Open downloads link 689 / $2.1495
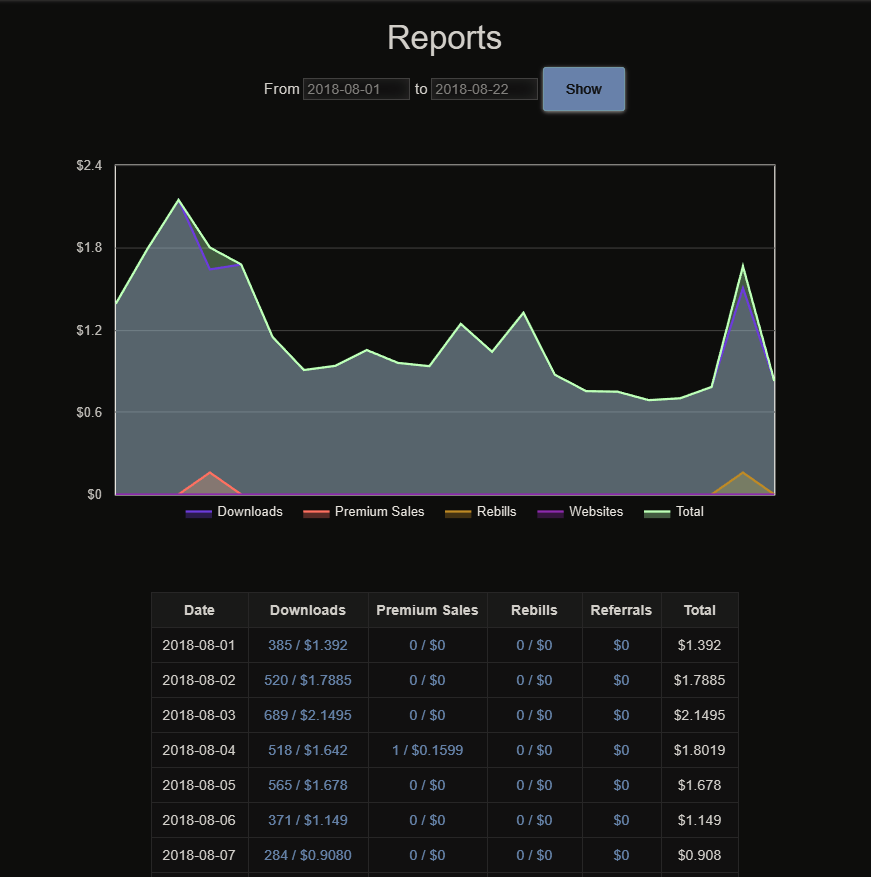 (x=308, y=715)
